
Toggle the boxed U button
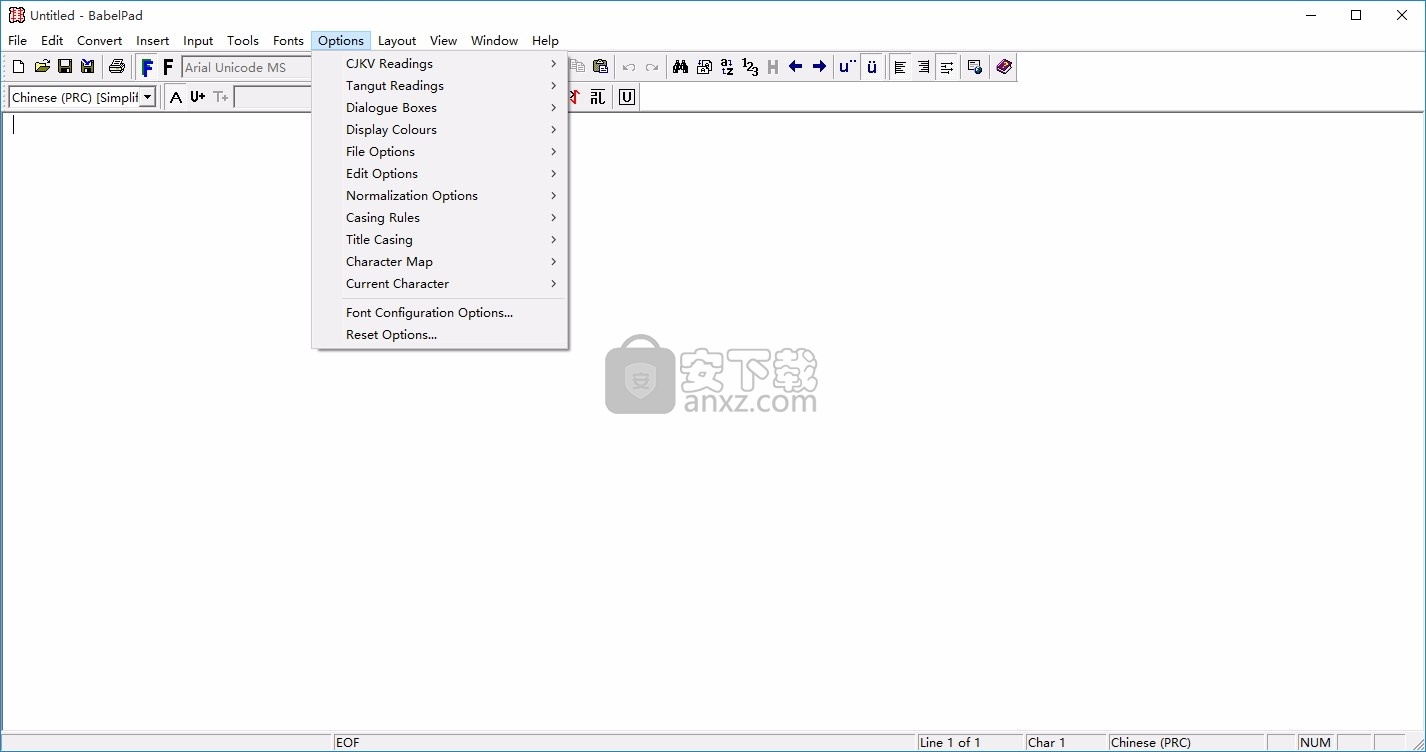coord(627,97)
